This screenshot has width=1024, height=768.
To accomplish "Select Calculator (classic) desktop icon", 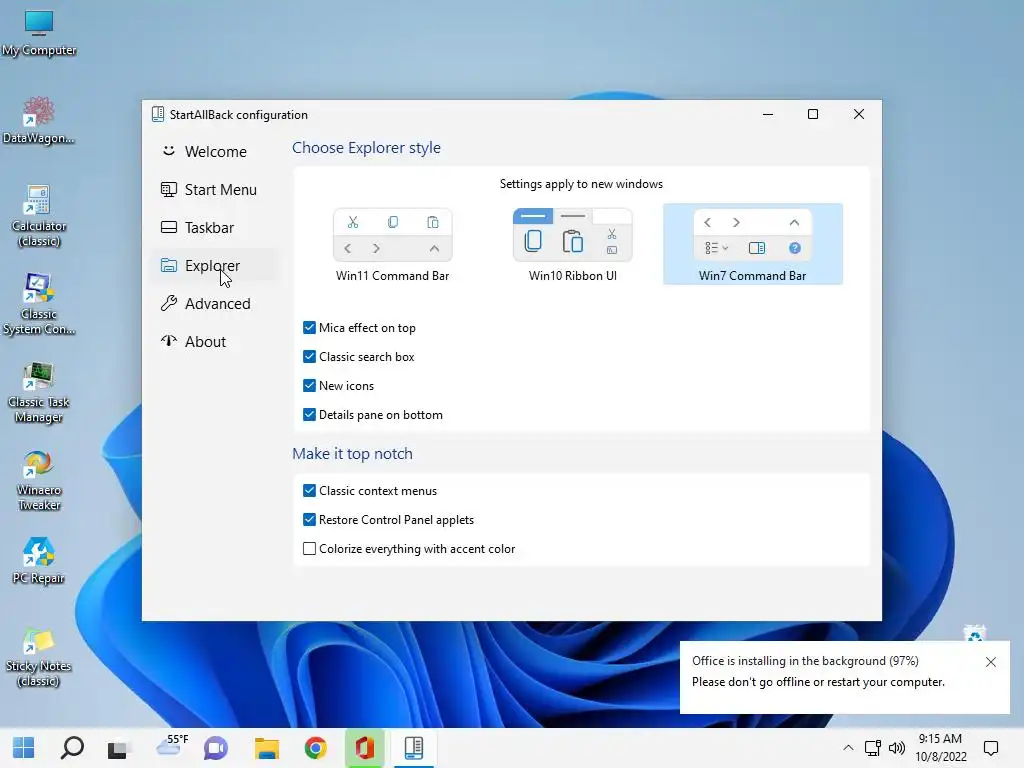I will click(39, 216).
